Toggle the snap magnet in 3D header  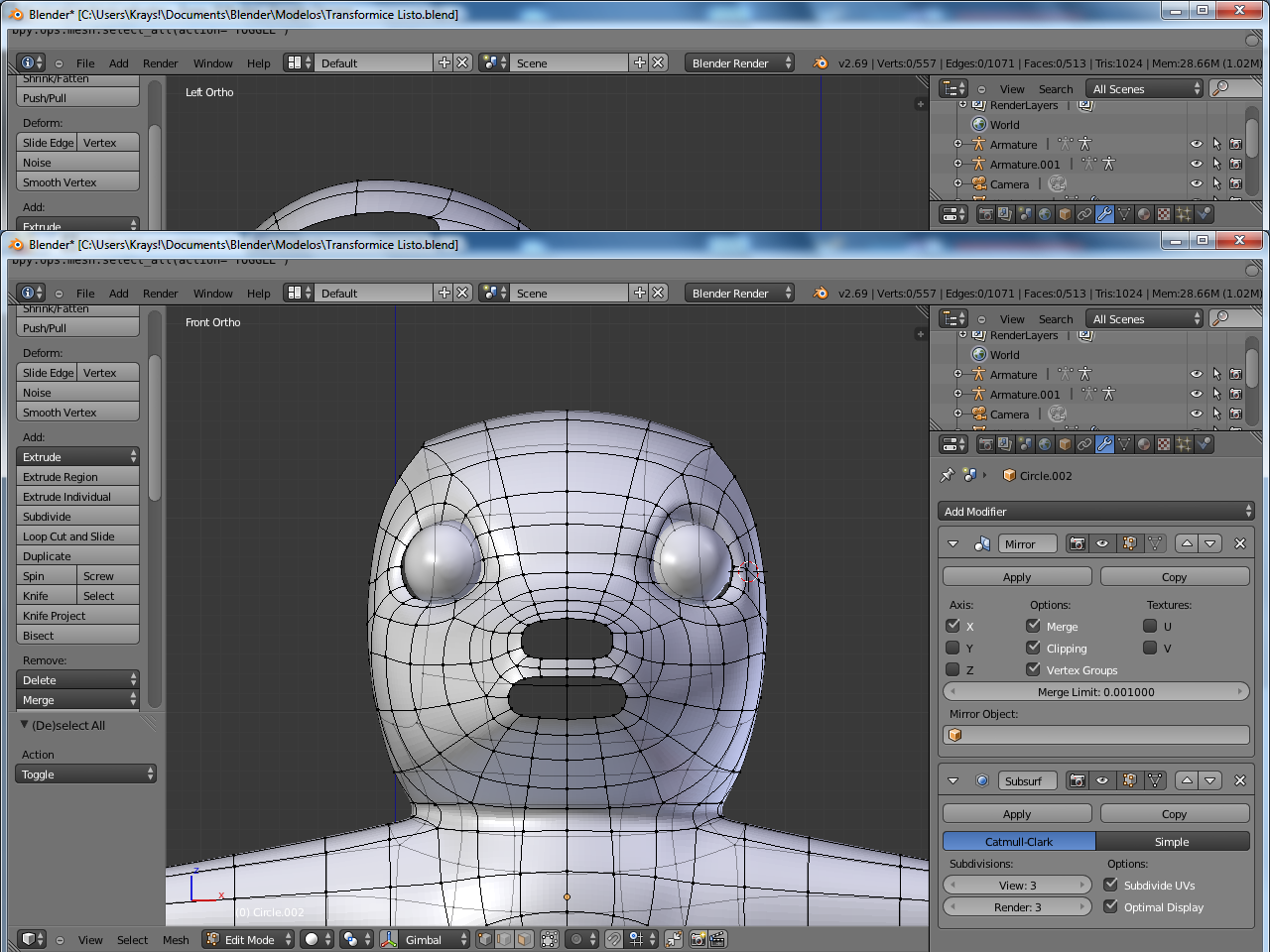(x=615, y=939)
